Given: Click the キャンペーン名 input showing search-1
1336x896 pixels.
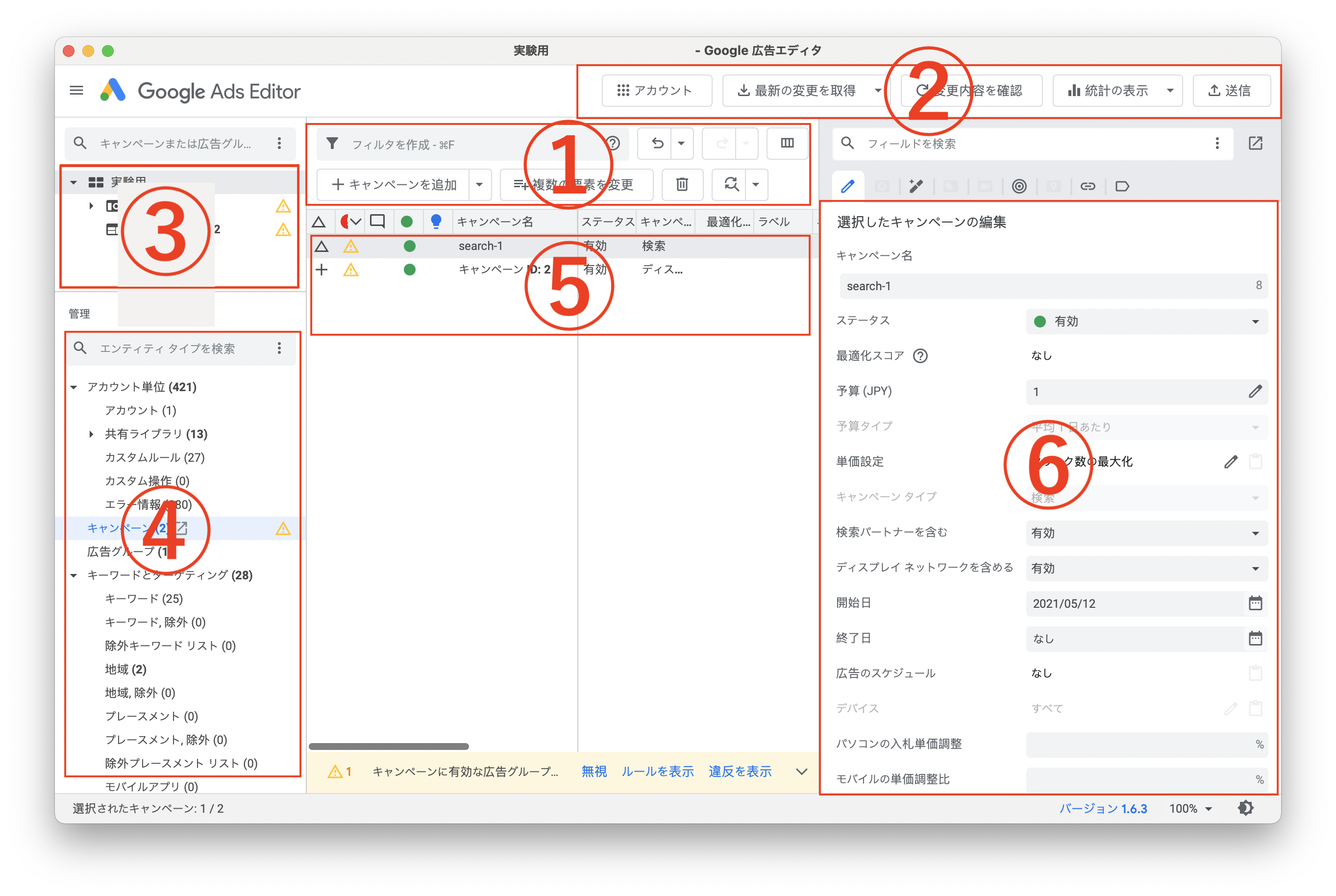Looking at the screenshot, I should (x=1051, y=286).
